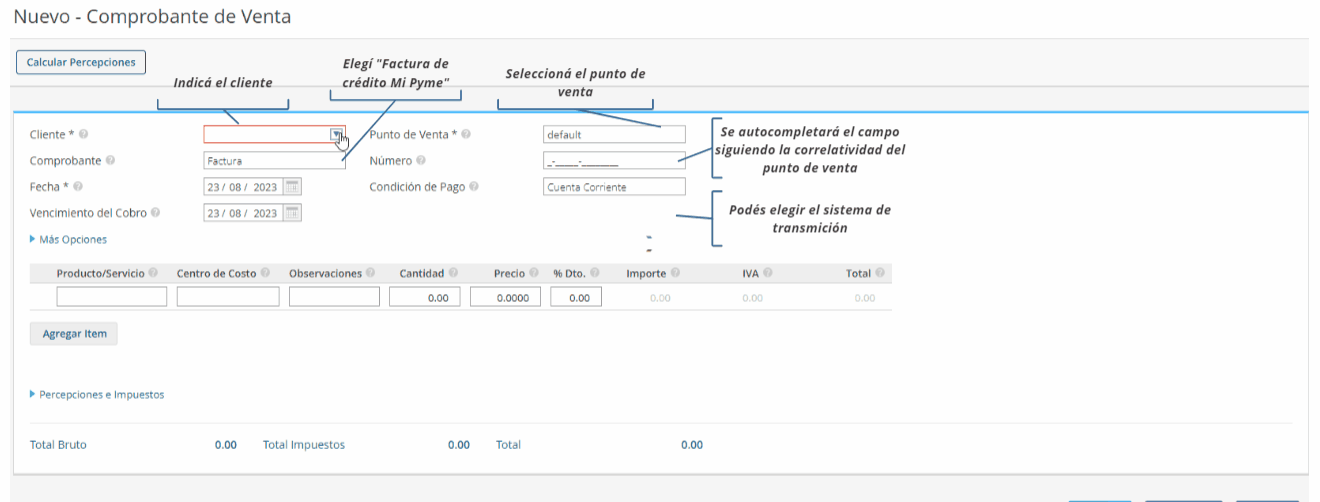Viewport: 1320px width, 502px height.
Task: Click the % Dto. field in item row
Action: pyautogui.click(x=576, y=297)
